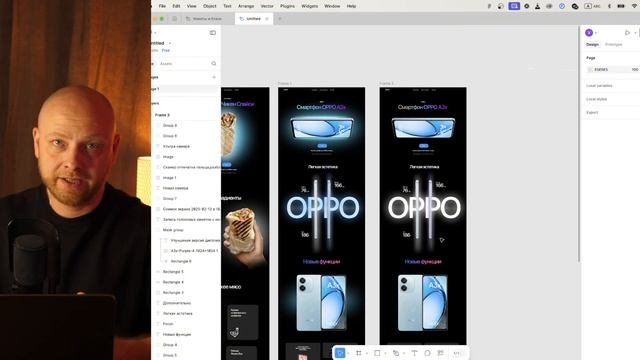
Task: Select the Text tool in bottom toolbar
Action: 414,353
